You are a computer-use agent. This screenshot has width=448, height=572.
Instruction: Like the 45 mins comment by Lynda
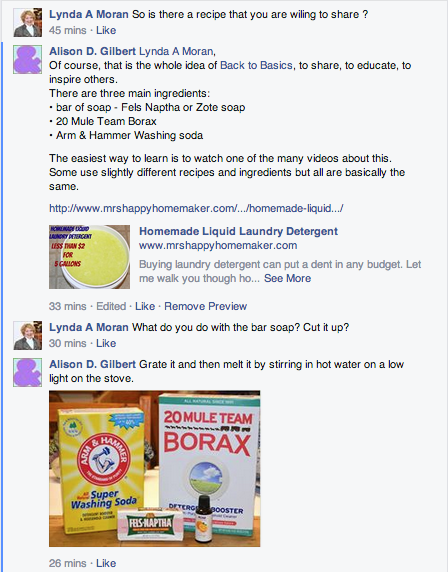coord(106,30)
